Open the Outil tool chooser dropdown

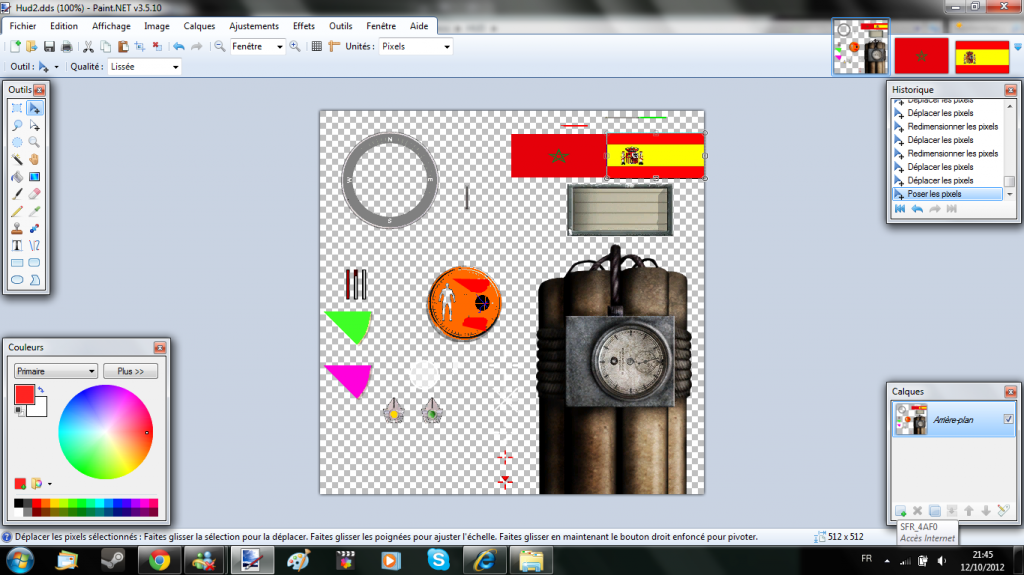coord(56,67)
